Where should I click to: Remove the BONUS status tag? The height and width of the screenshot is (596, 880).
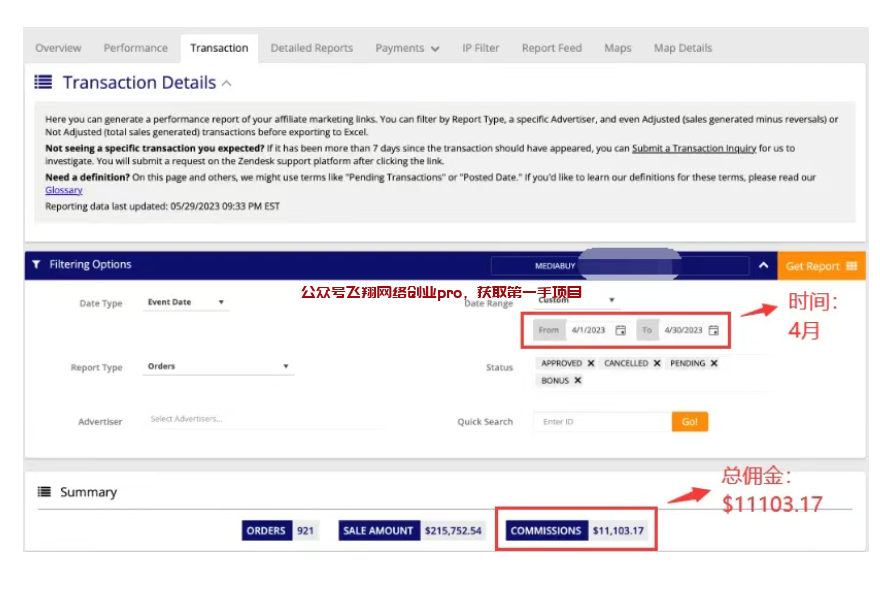[x=578, y=381]
